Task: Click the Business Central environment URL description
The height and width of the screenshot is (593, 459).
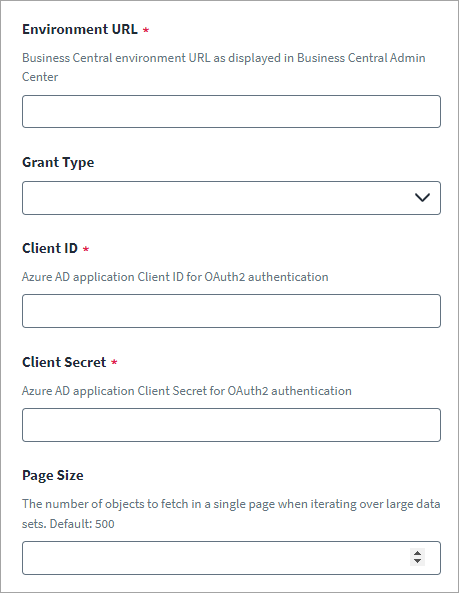Action: coord(223,67)
